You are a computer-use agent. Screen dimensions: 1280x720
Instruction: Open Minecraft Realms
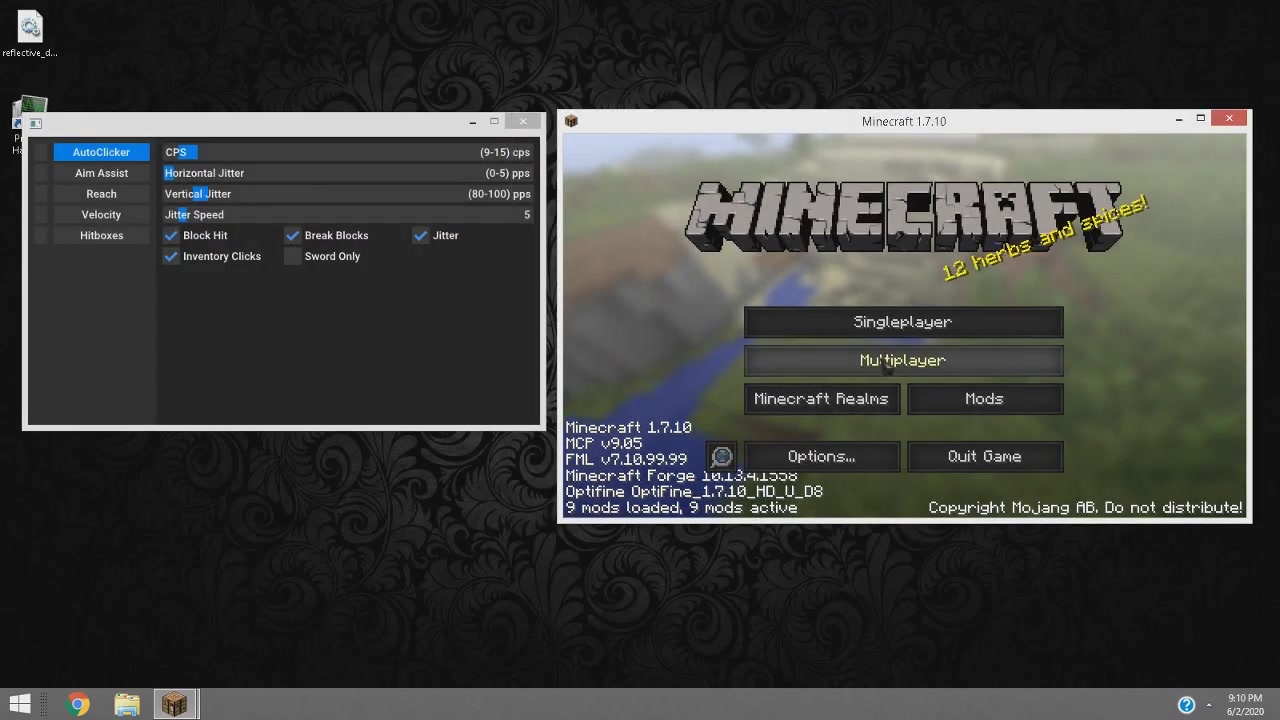pyautogui.click(x=821, y=399)
